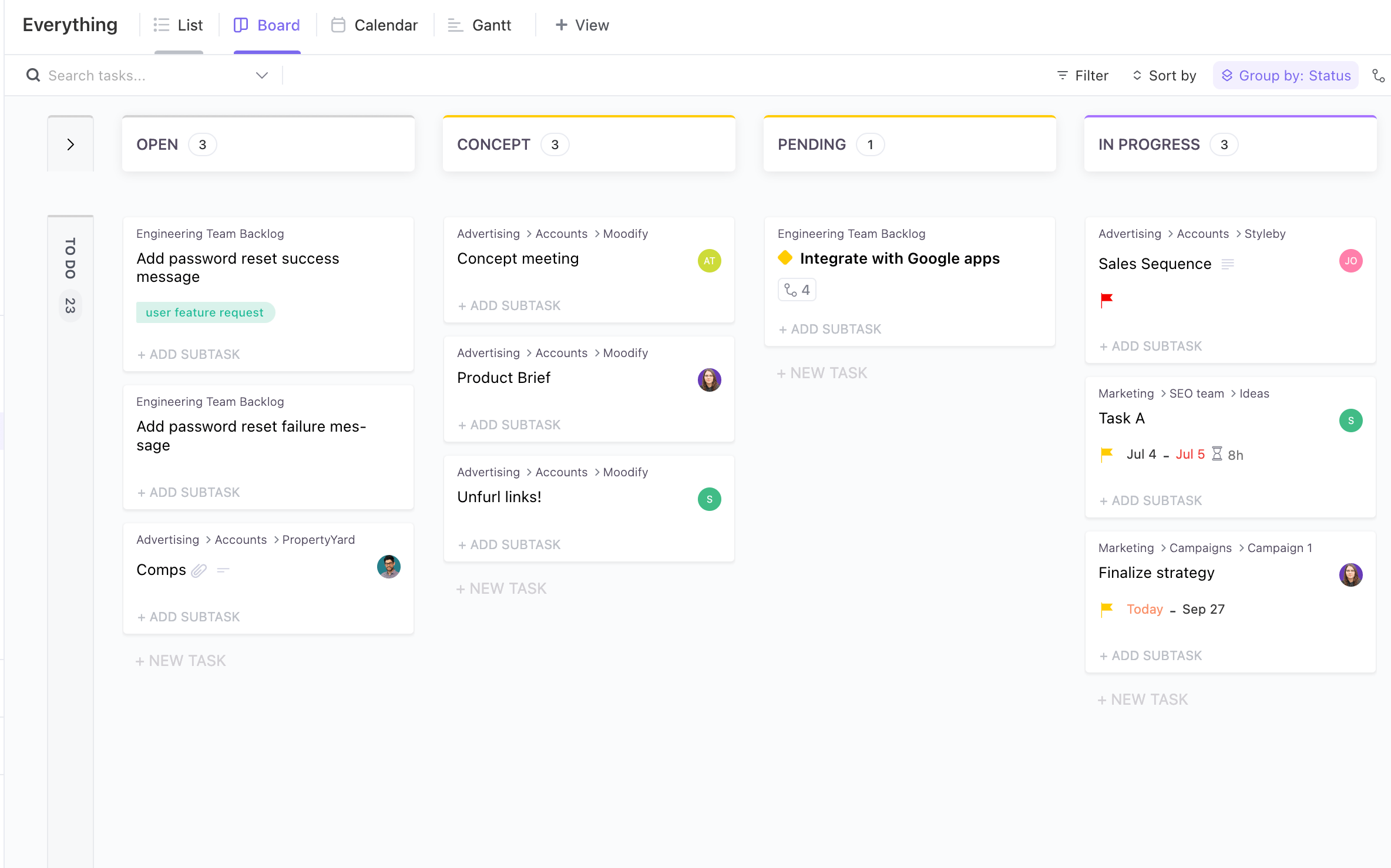Create a new view with + View
1391x868 pixels.
pos(581,25)
